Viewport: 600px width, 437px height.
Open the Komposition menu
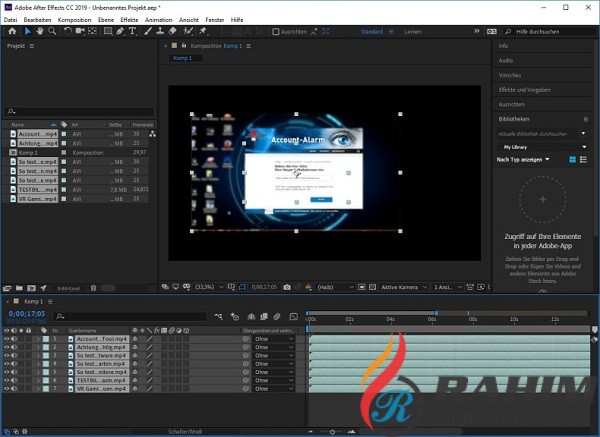(74, 18)
